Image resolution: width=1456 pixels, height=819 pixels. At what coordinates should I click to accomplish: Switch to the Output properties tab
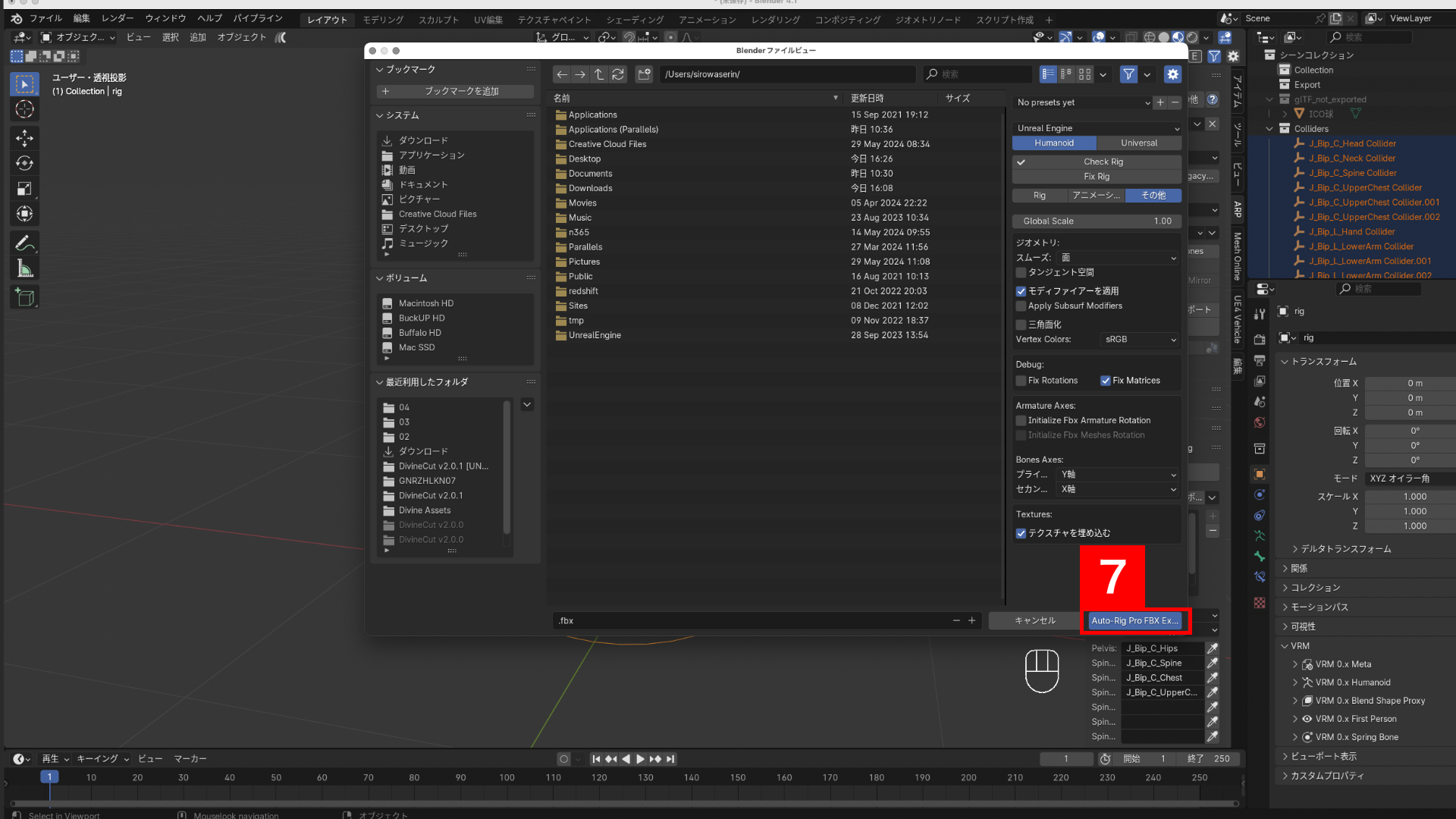1259,362
